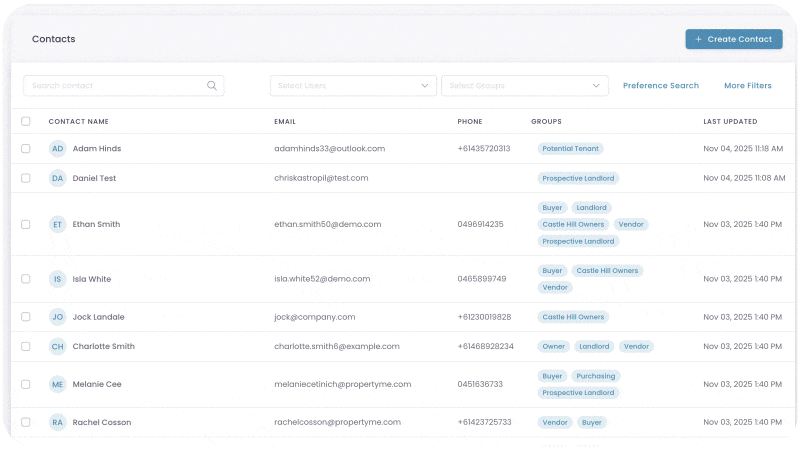Screen dimensions: 800x450
Task: Click Ethan Smith ET avatar
Action: (x=58, y=224)
